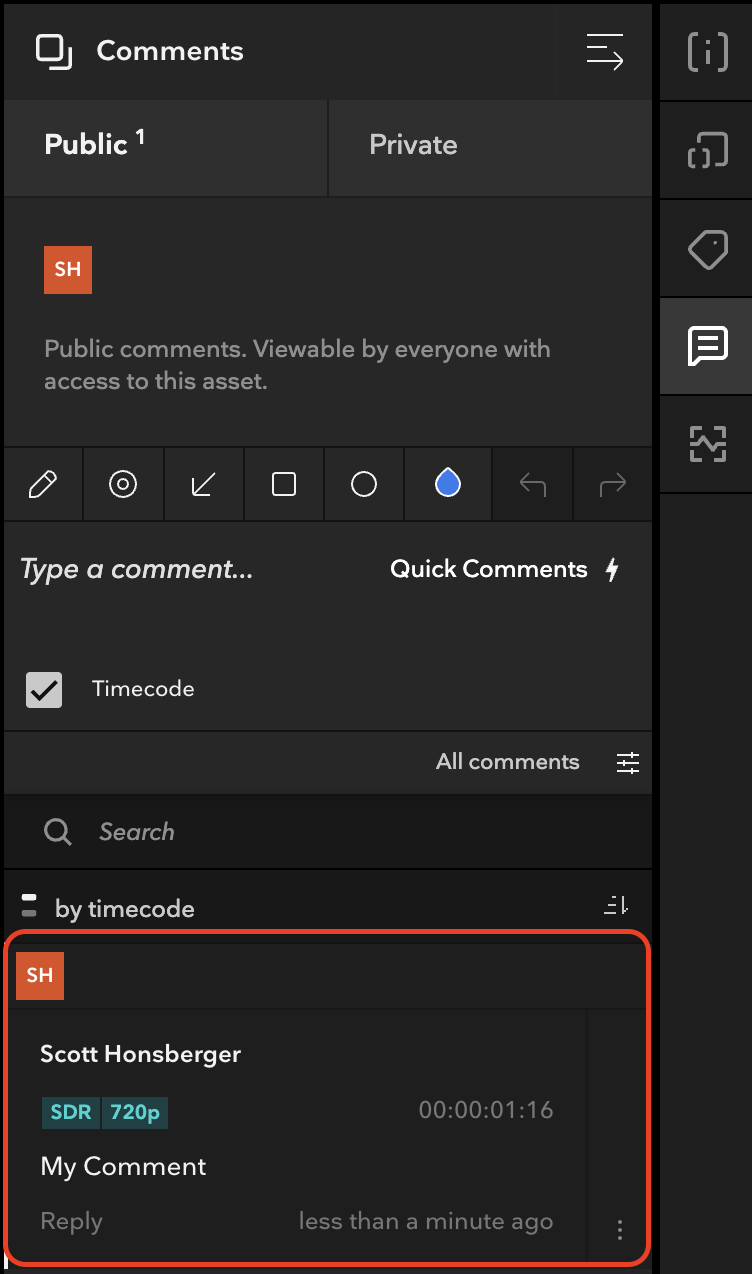The width and height of the screenshot is (752, 1274).
Task: Change sort order next to by timecode
Action: pos(616,906)
